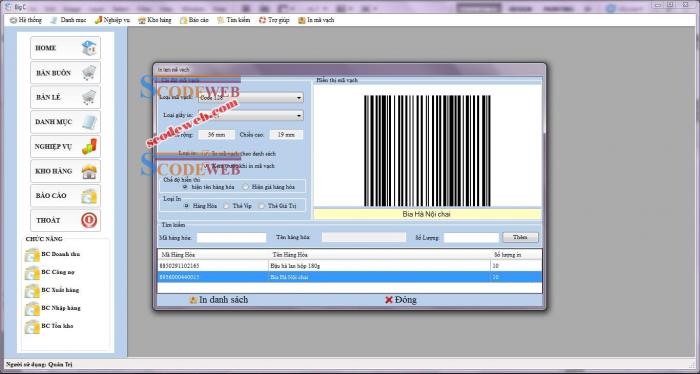Select the Bia Hà Nội chai table row
The height and width of the screenshot is (374, 700).
point(350,277)
